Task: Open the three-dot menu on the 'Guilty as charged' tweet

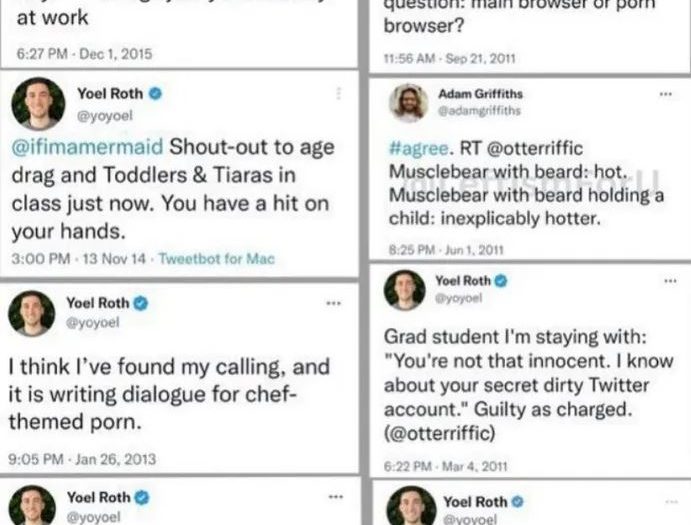Action: 669,281
